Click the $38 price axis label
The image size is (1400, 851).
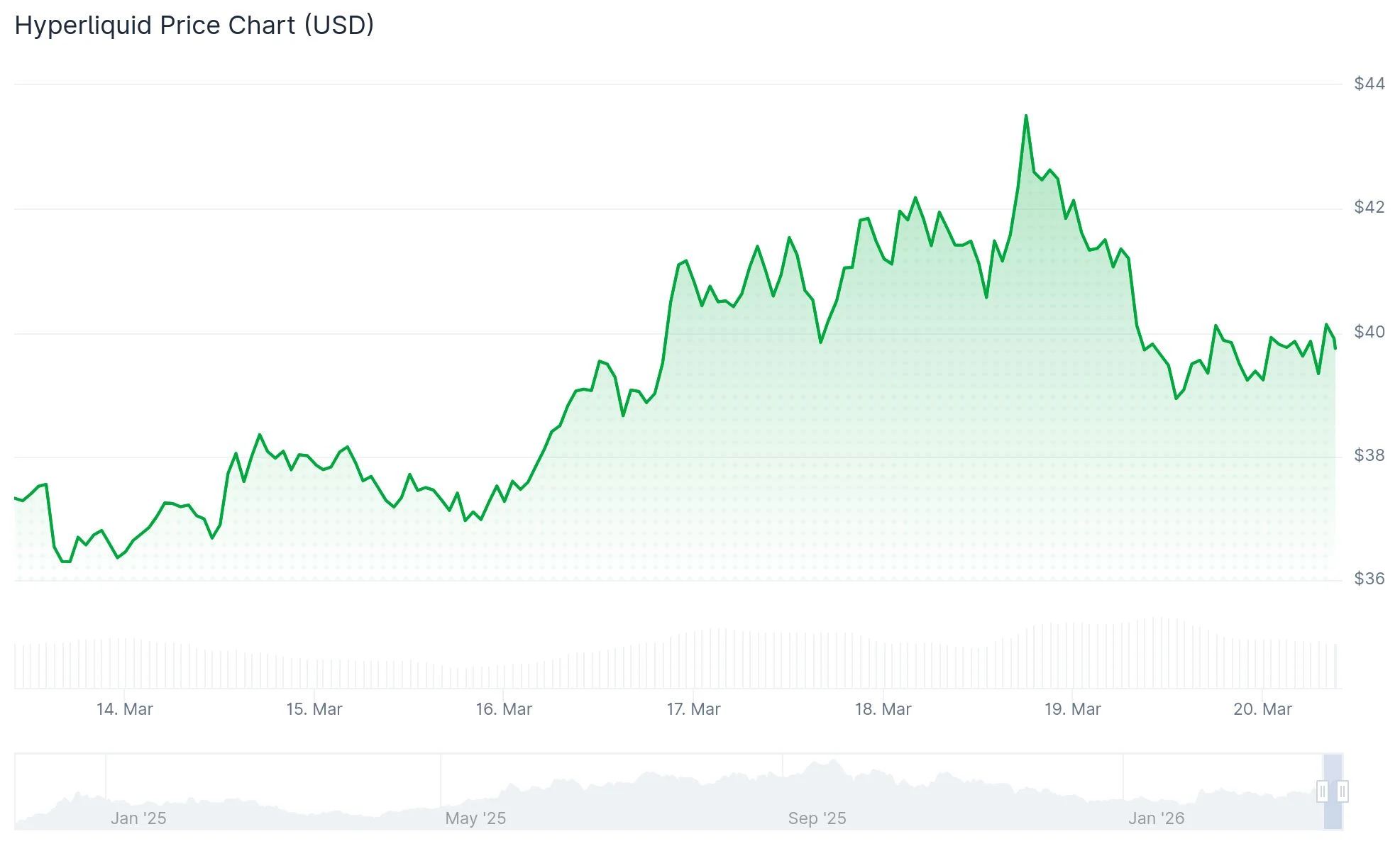1369,455
